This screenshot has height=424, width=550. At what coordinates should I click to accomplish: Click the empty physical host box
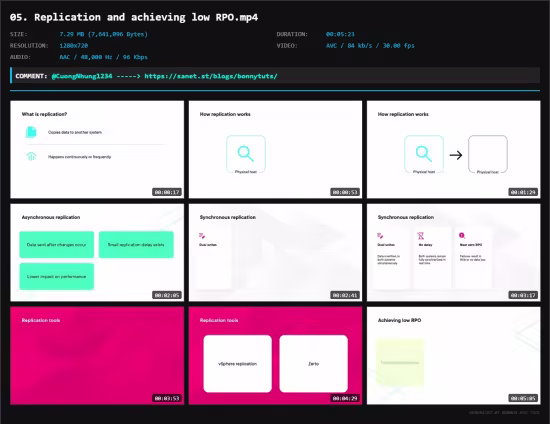click(x=488, y=154)
